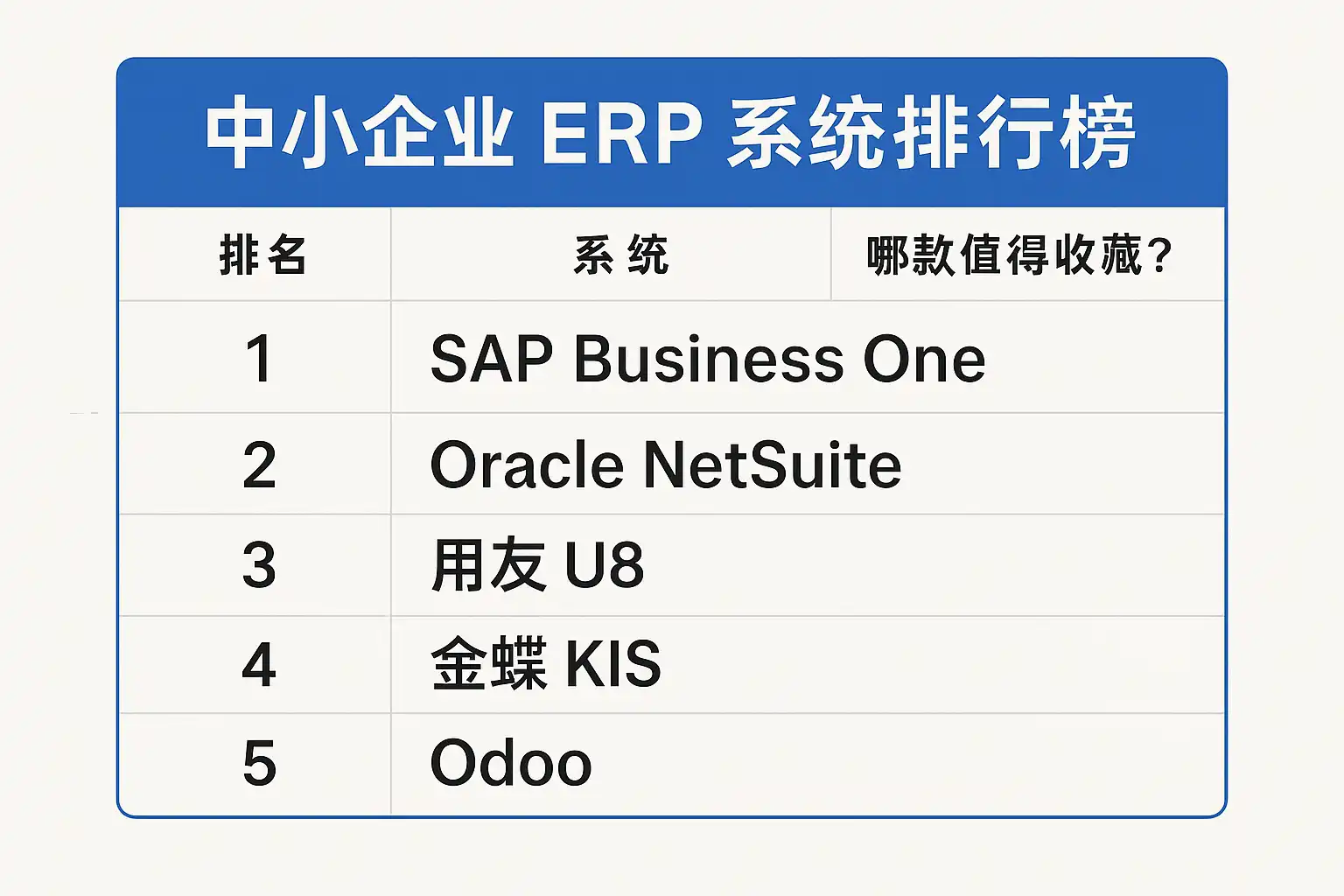
Task: Click the word One in row one
Action: point(924,359)
